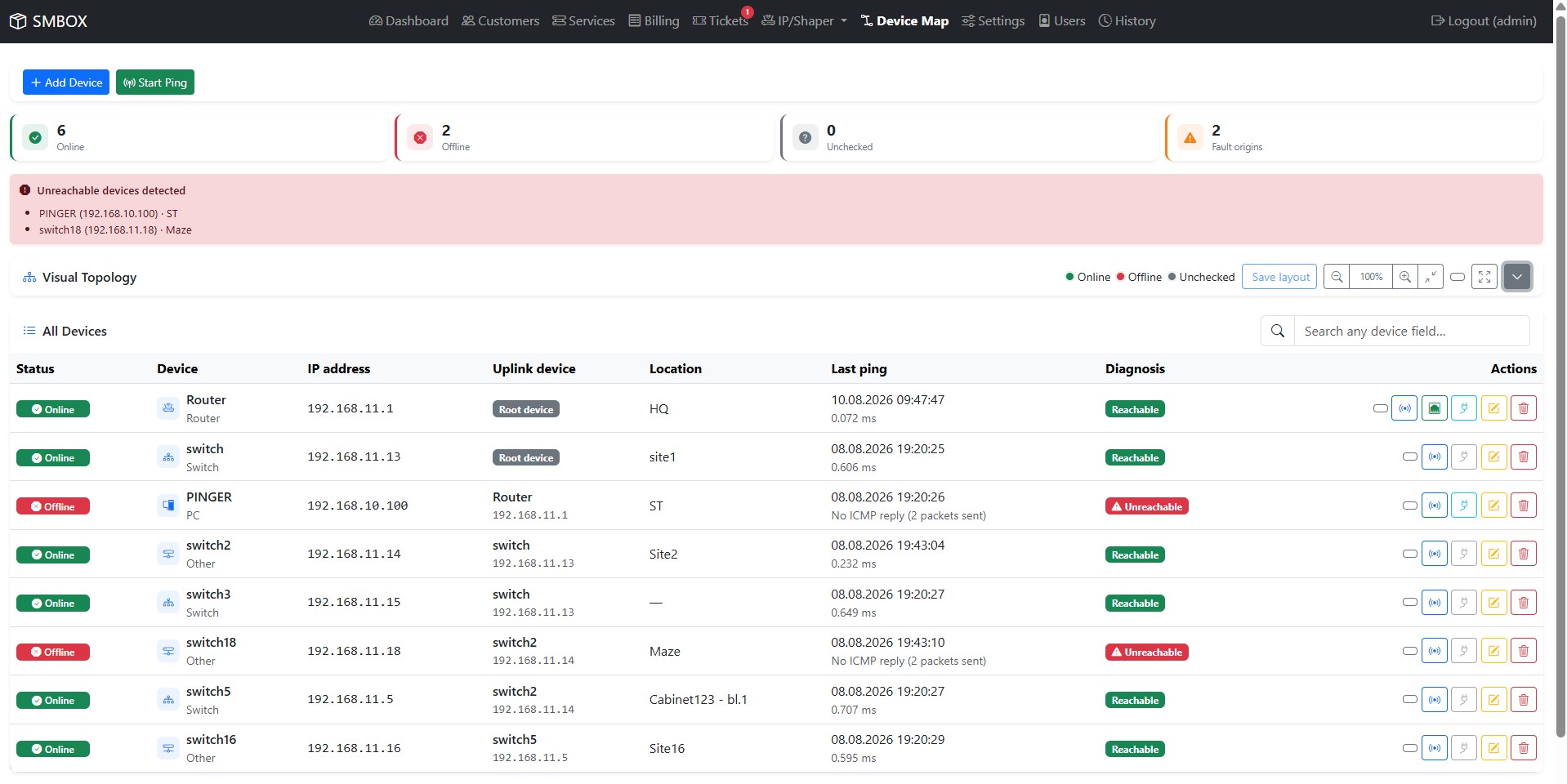Toggle the switch in the Router row
1567x784 pixels.
[x=1381, y=408]
